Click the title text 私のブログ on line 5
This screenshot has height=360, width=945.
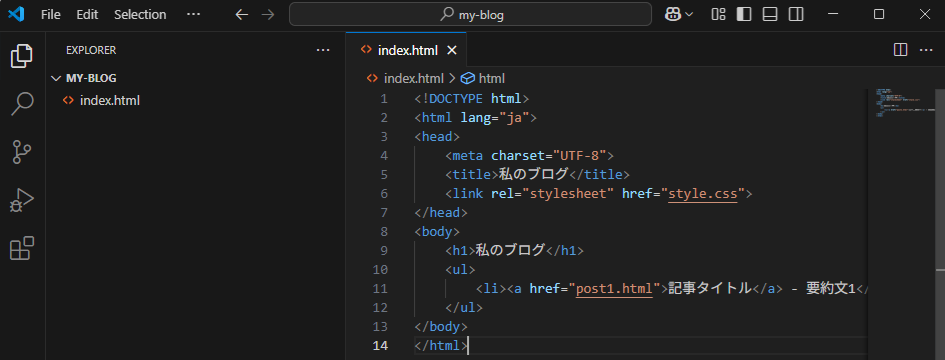pyautogui.click(x=533, y=175)
